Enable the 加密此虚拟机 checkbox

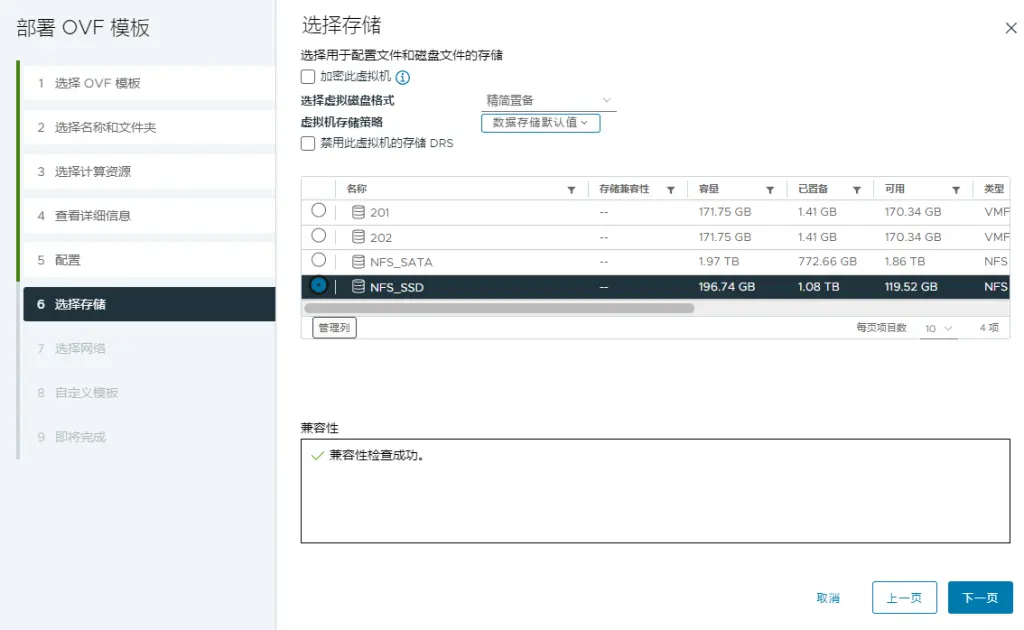(x=308, y=77)
